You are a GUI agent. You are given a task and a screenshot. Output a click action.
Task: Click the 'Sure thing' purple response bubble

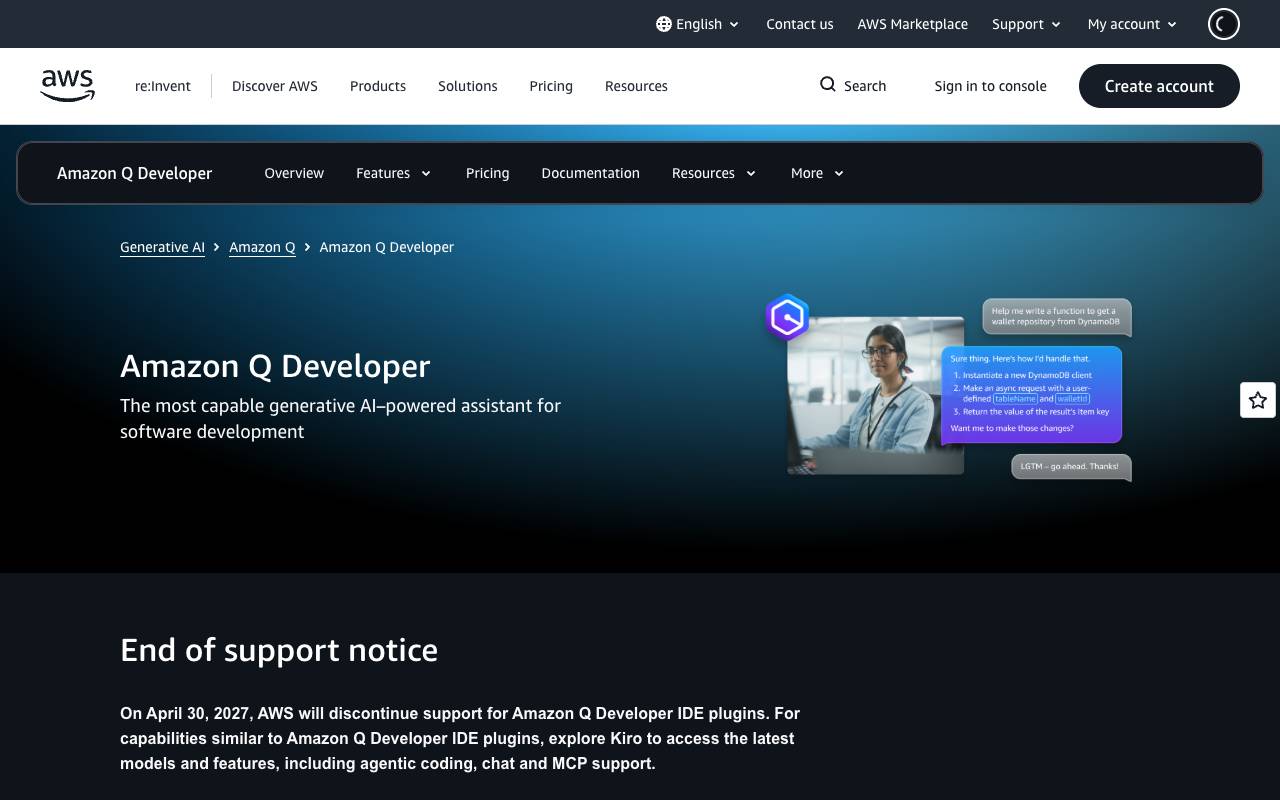tap(1031, 394)
